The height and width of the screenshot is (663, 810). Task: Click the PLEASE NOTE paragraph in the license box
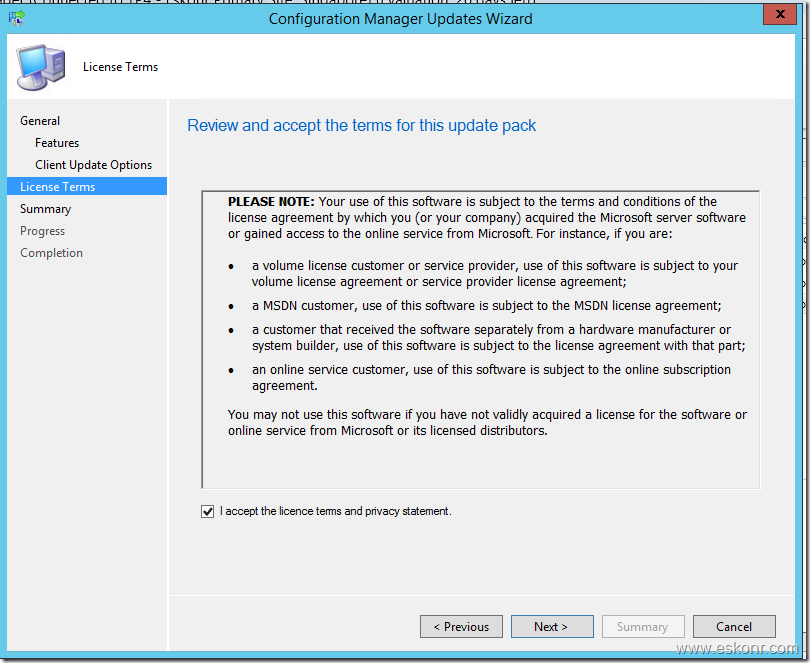486,217
